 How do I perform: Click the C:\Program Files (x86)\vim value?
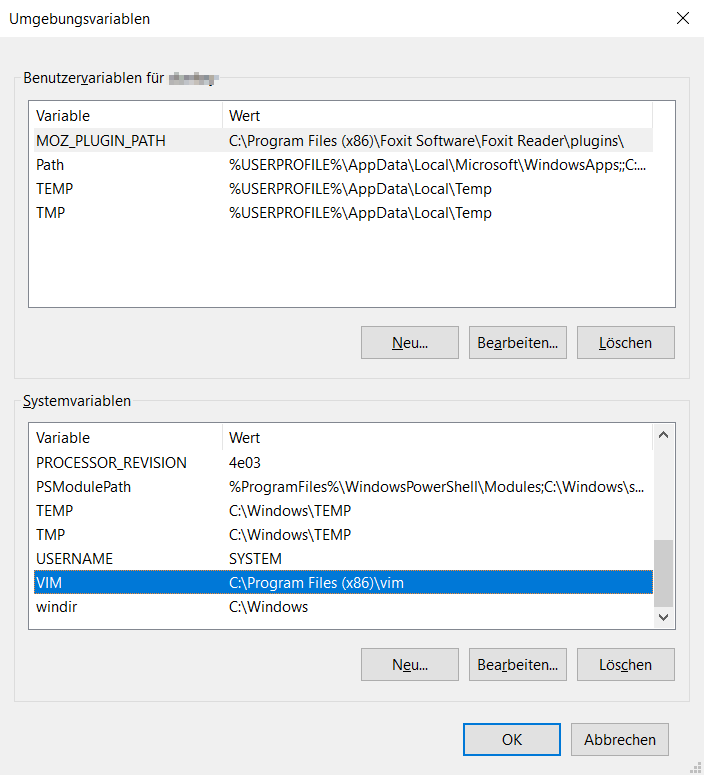(x=316, y=583)
